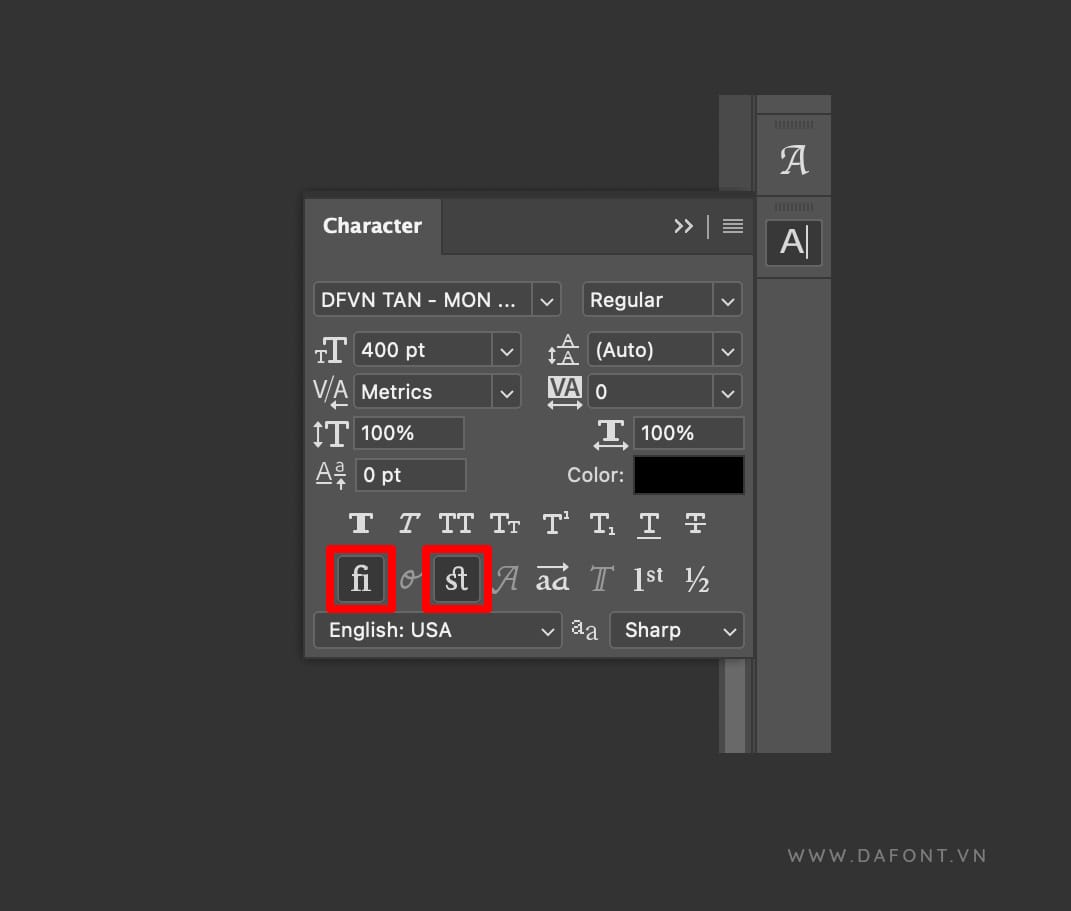Apply Subscript formatting

pos(601,523)
